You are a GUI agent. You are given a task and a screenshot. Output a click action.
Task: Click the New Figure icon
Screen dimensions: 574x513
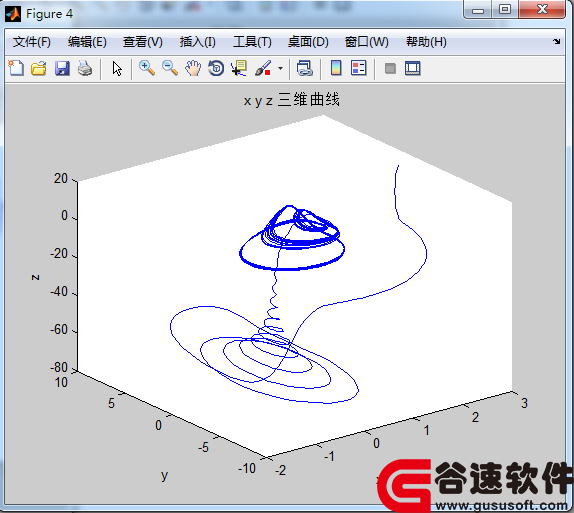(x=16, y=68)
